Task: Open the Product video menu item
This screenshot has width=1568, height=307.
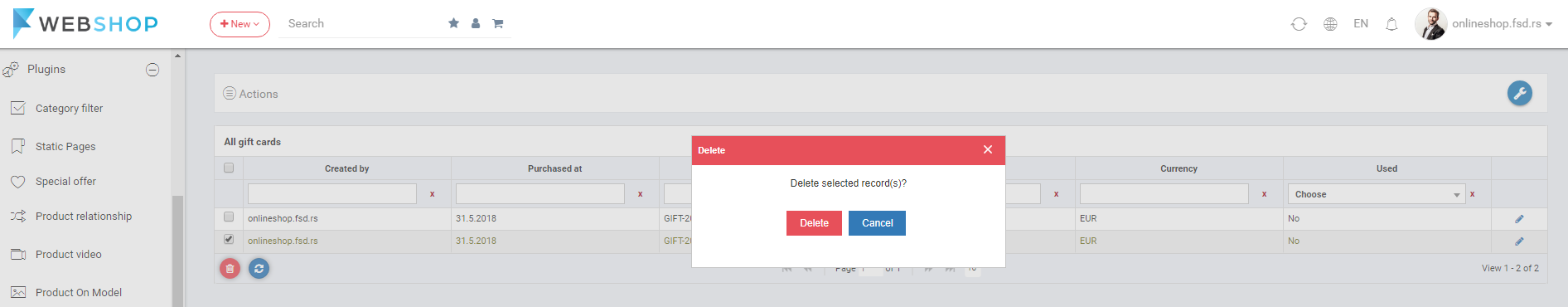Action: tap(68, 254)
